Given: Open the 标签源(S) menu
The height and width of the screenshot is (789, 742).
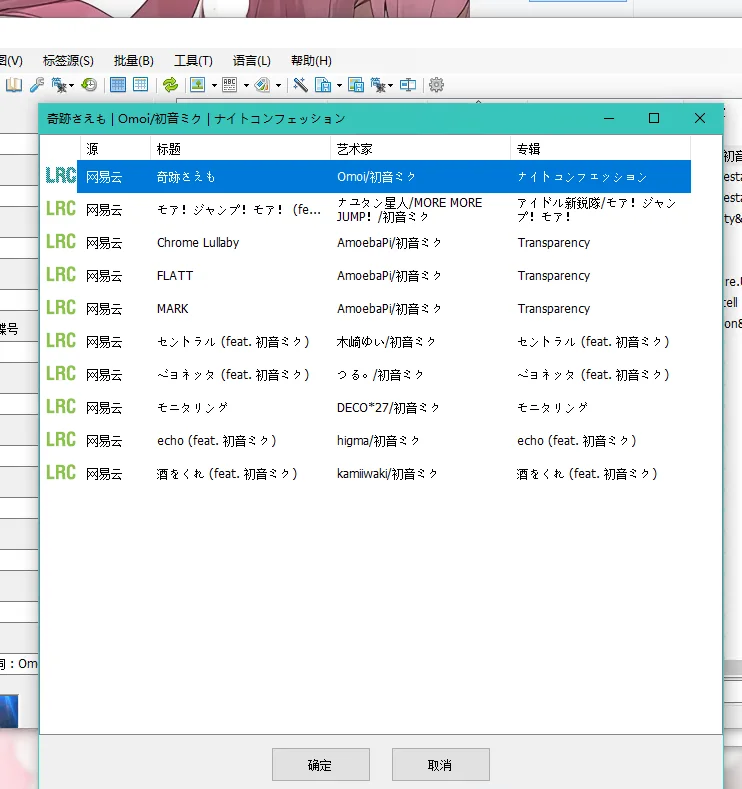Looking at the screenshot, I should [68, 61].
